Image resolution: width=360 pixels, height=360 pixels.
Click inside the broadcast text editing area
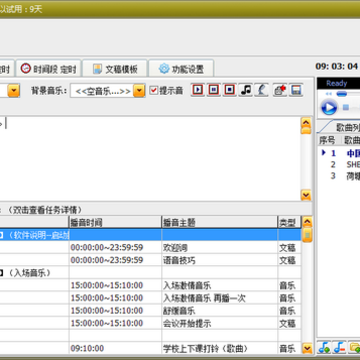[150, 158]
